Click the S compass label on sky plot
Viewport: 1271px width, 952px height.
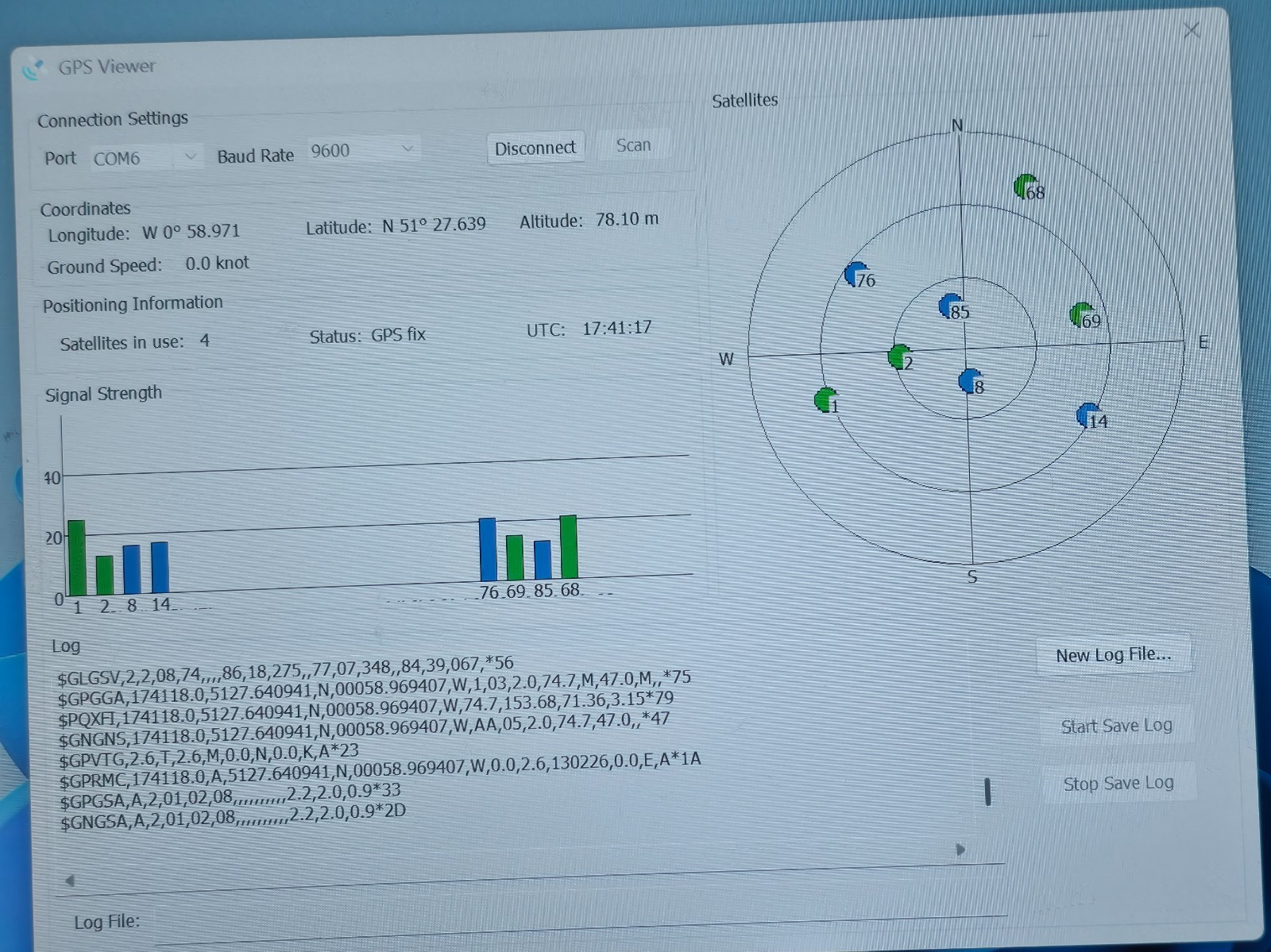click(972, 577)
